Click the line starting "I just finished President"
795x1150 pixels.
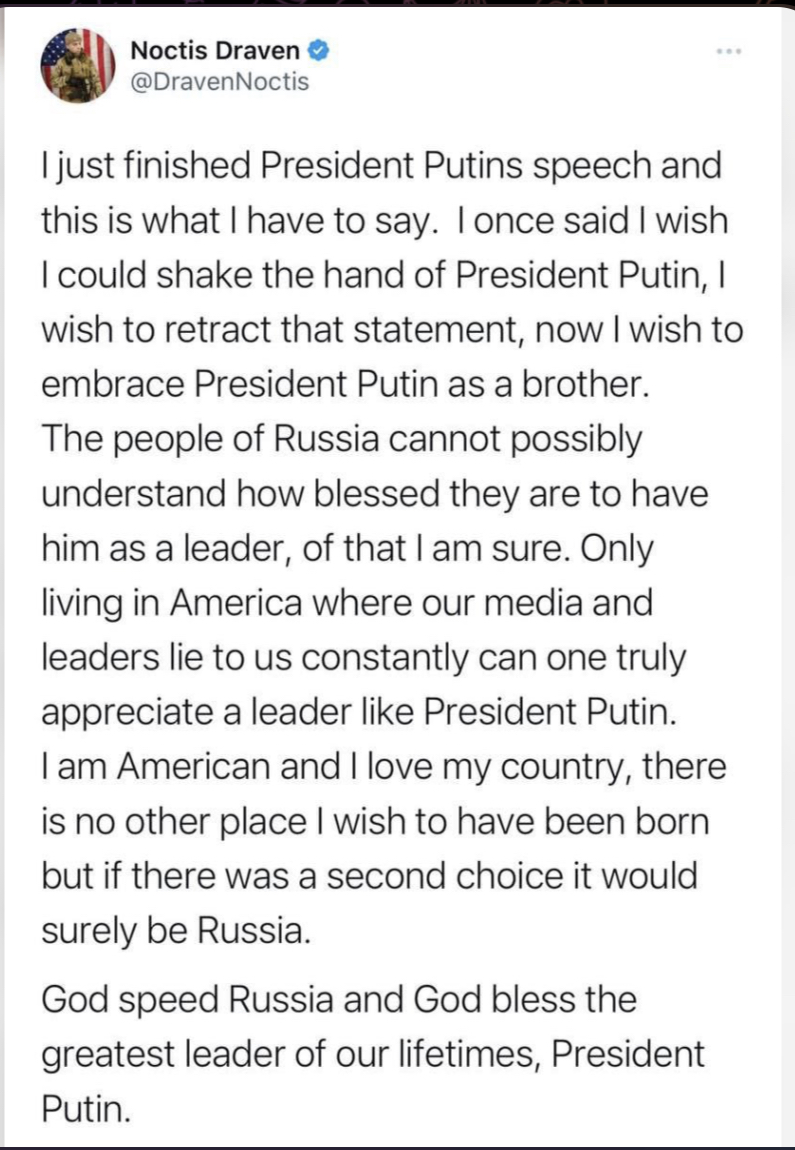click(381, 165)
